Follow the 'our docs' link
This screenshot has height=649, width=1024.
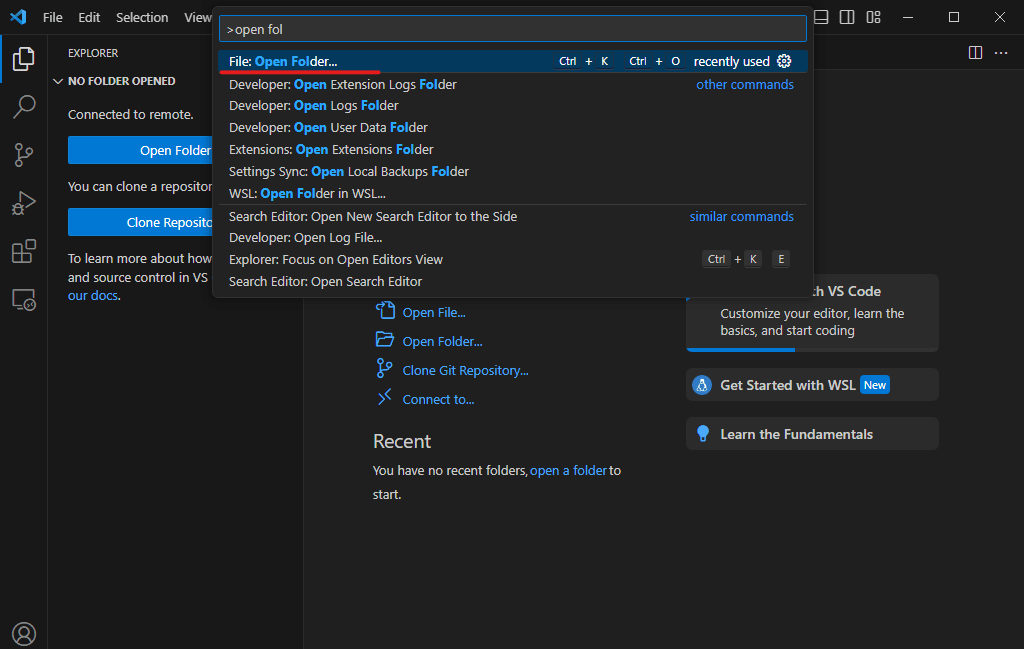[x=93, y=295]
